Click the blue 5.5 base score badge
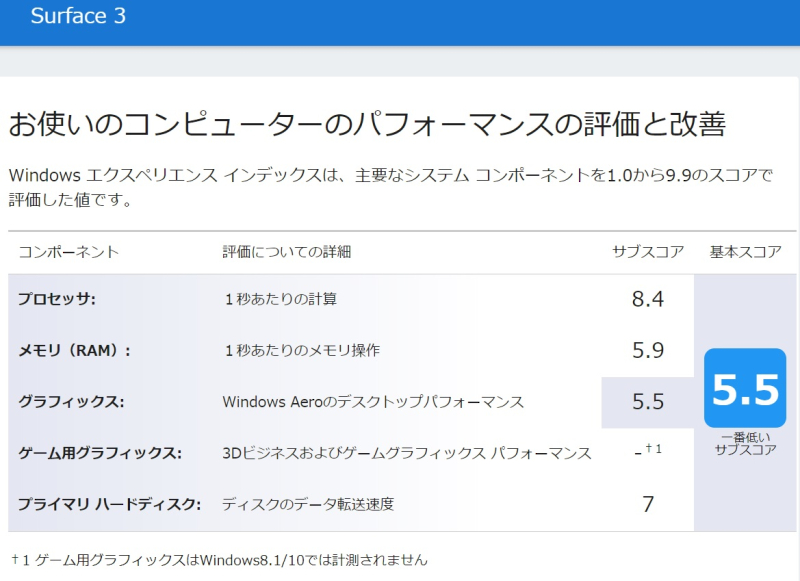Viewport: 800px width, 581px height. (x=745, y=388)
